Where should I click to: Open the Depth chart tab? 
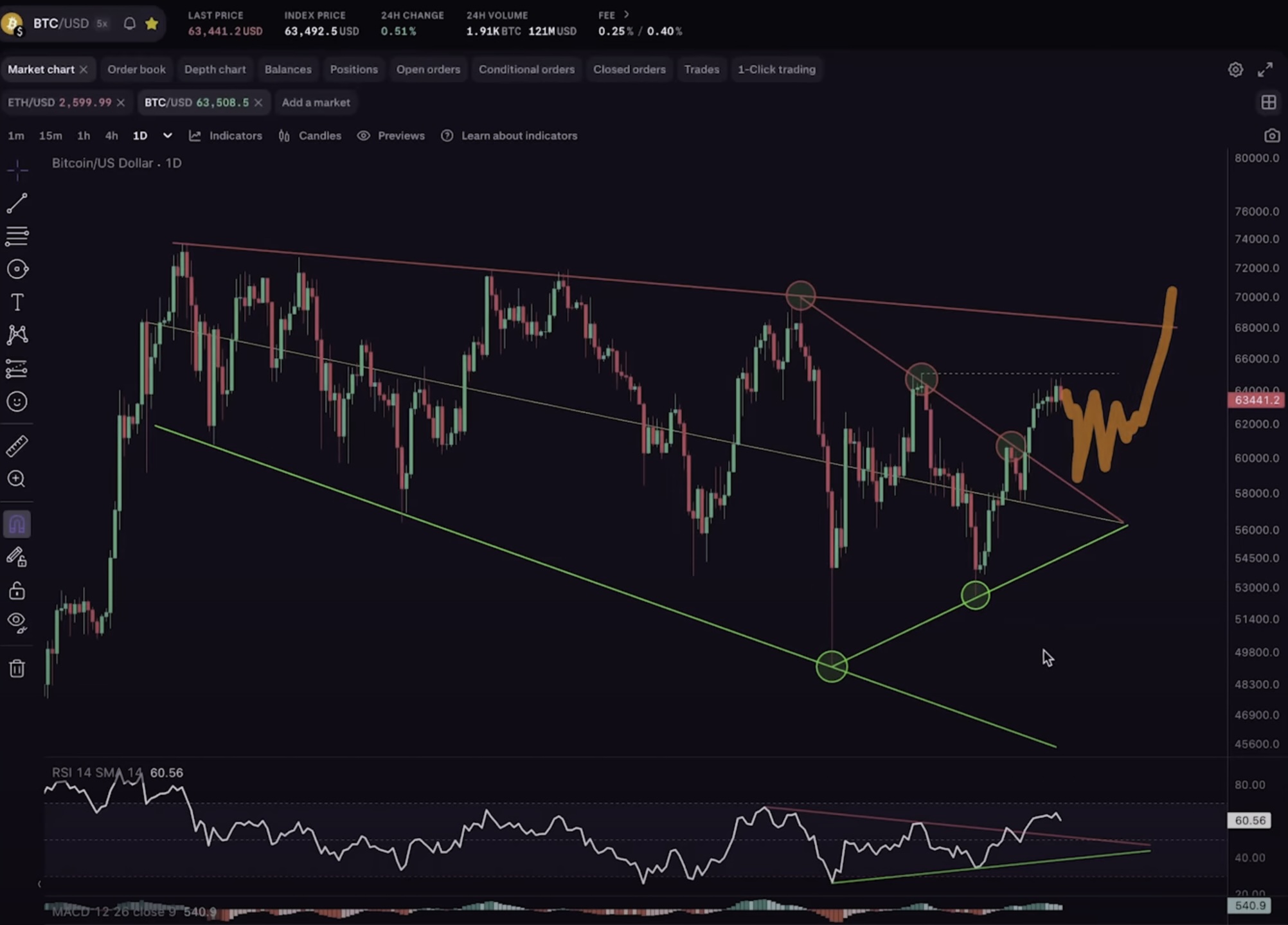[215, 69]
